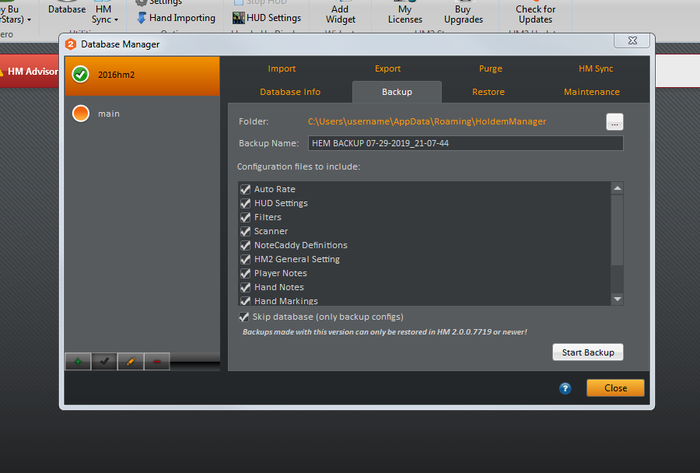Click the Backup Name input field
Image resolution: width=700 pixels, height=473 pixels.
click(466, 143)
